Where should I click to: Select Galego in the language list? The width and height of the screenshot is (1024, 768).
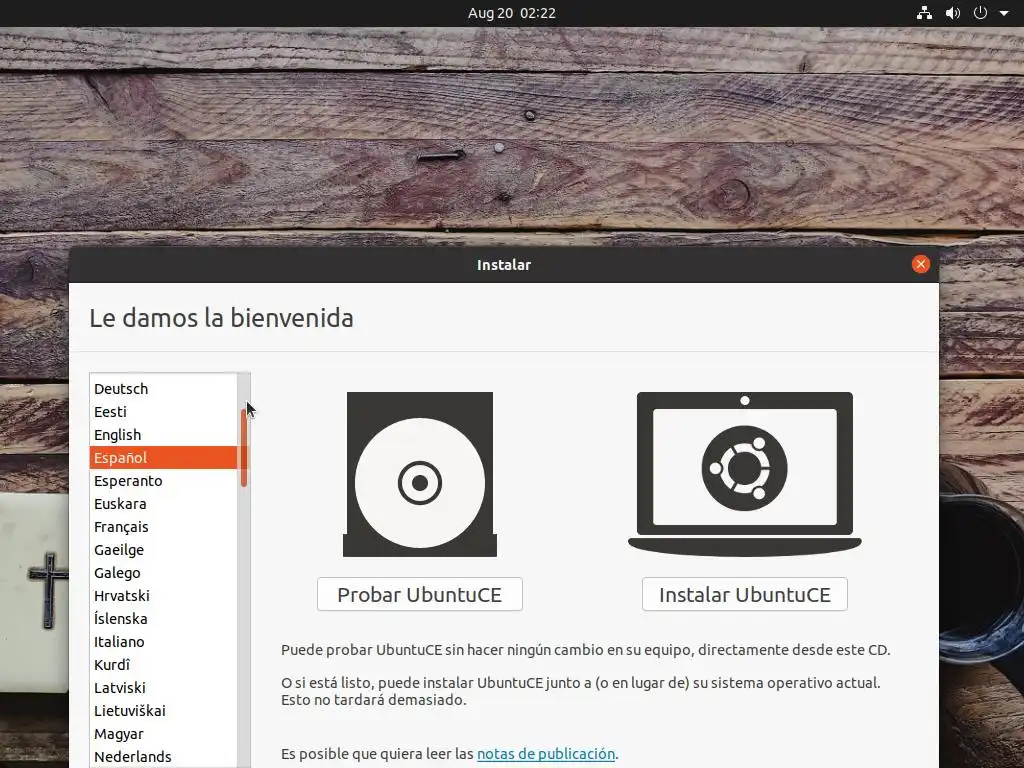coord(163,573)
